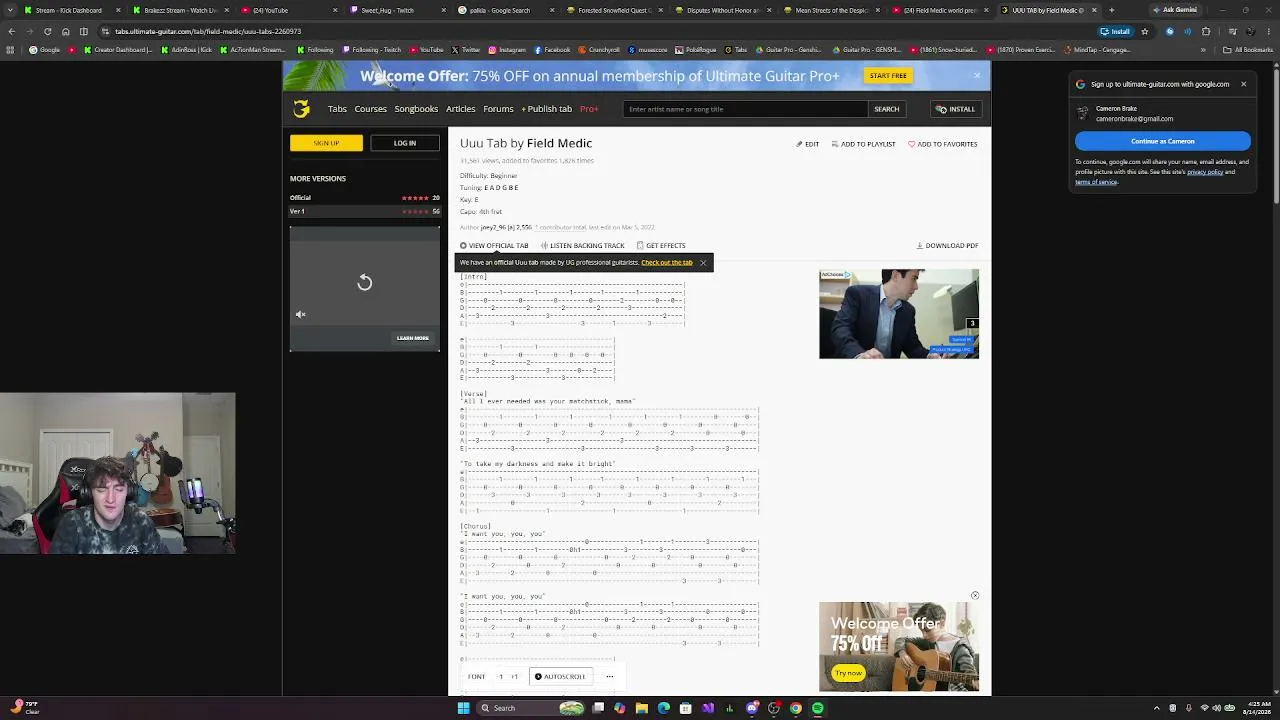Click the EDIT pencil icon
This screenshot has height=720, width=1280.
pos(807,144)
